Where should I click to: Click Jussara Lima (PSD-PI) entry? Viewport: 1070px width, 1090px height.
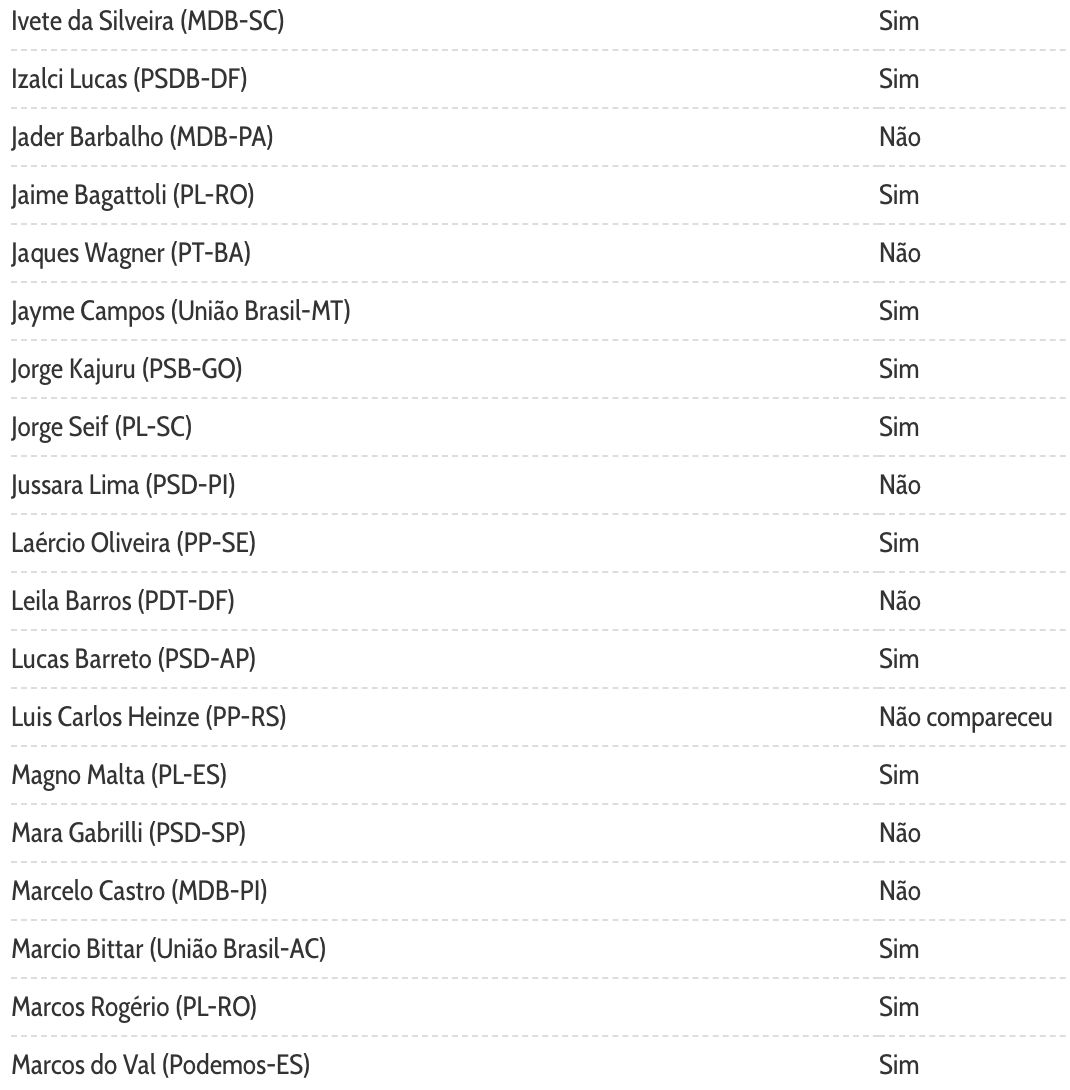[x=123, y=485]
